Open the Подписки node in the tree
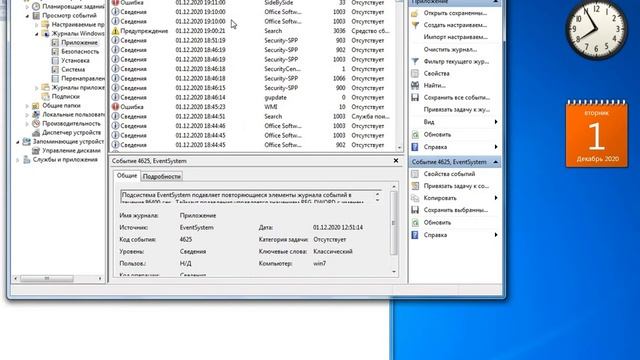The height and width of the screenshot is (360, 640). [65, 96]
